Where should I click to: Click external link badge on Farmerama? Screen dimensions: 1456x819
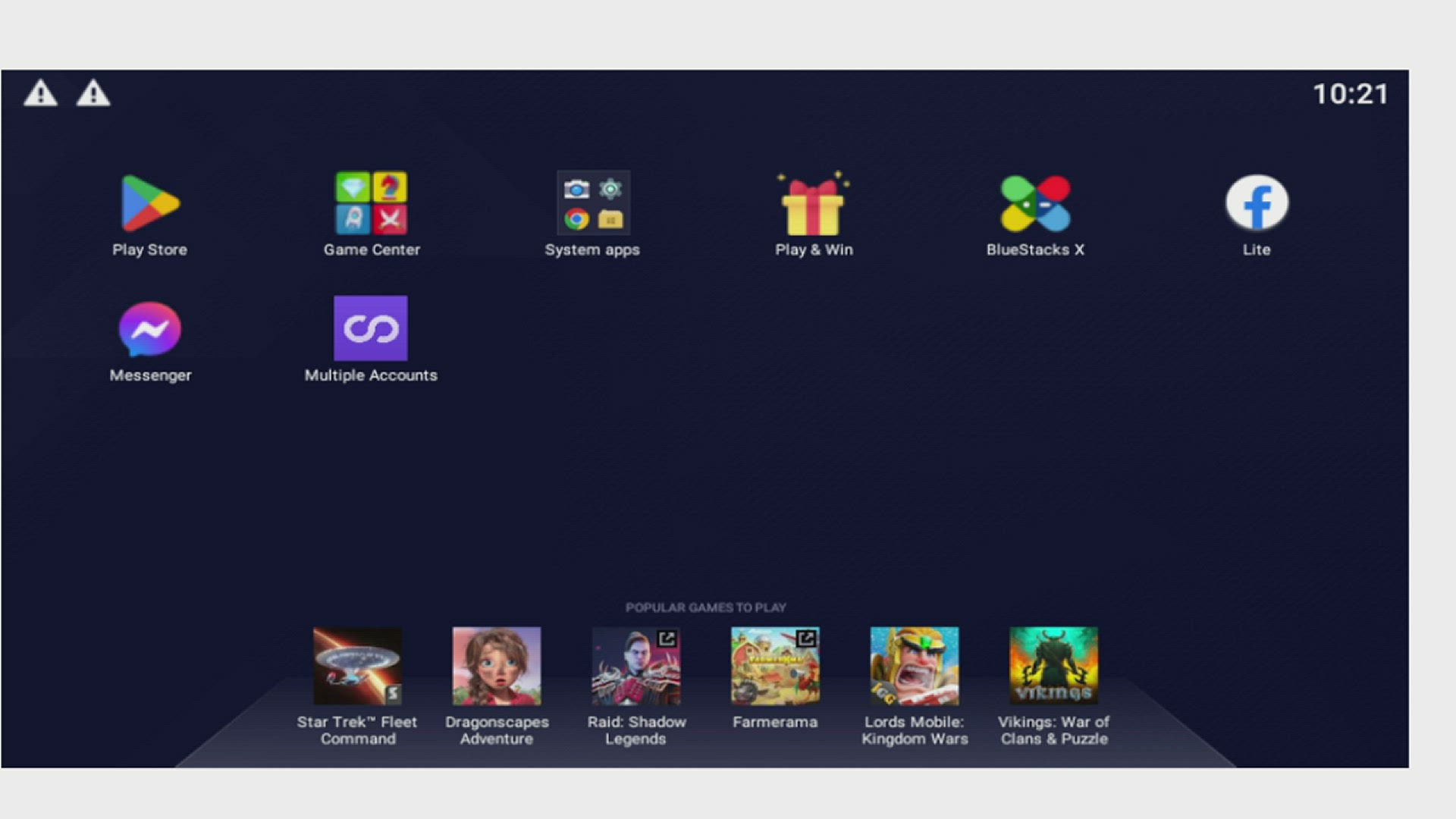(806, 639)
